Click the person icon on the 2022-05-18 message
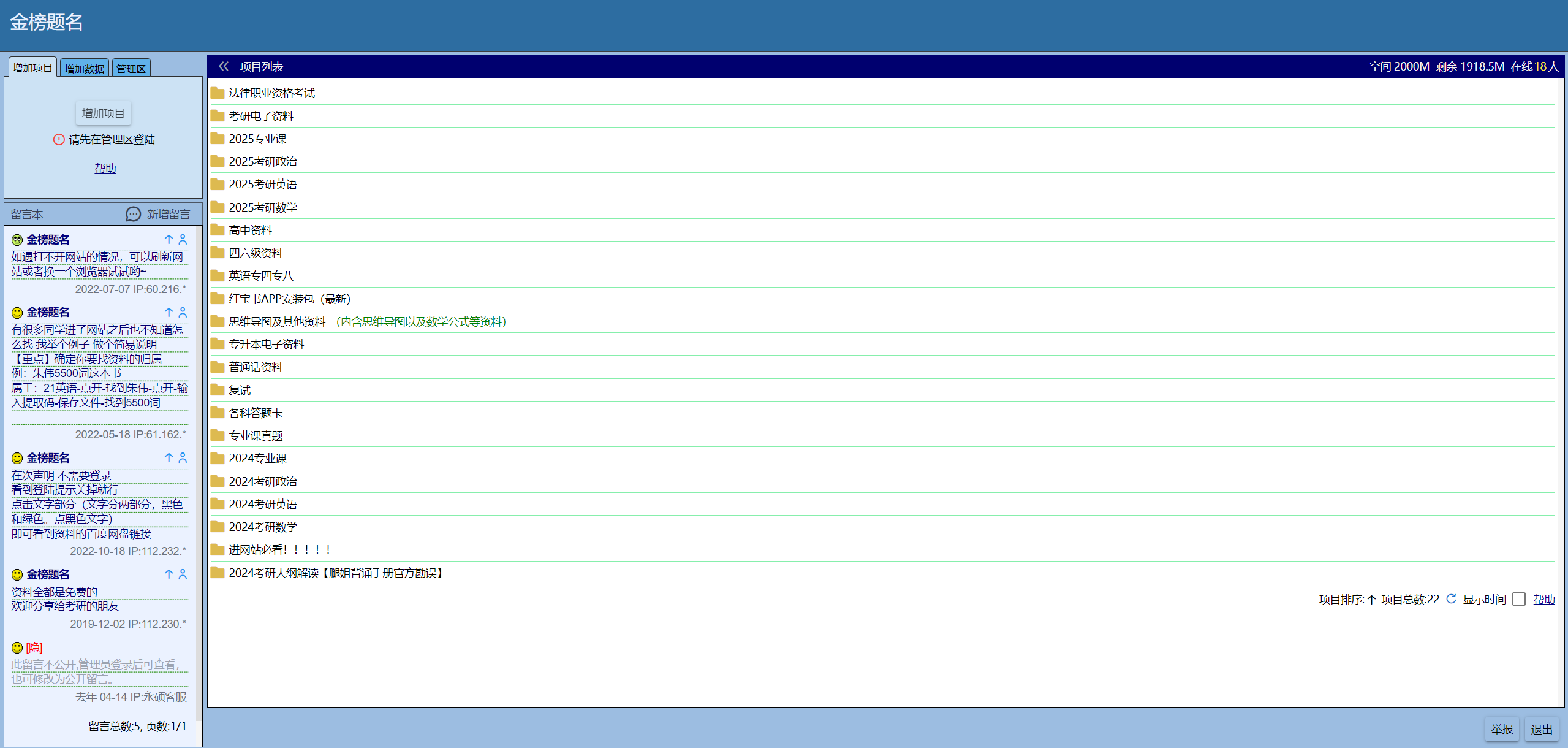Image resolution: width=1568 pixels, height=748 pixels. pyautogui.click(x=183, y=312)
